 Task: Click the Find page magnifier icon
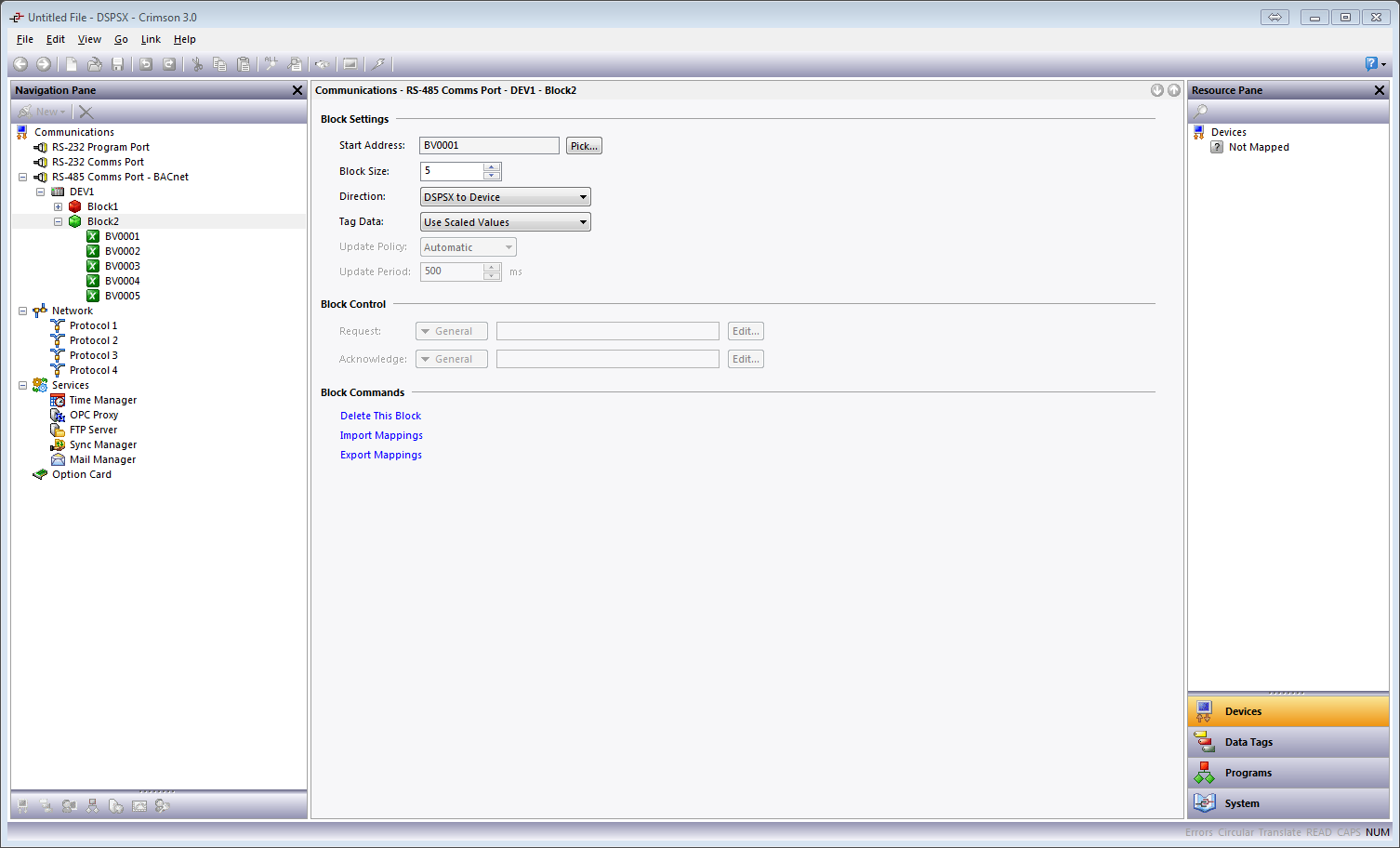coord(296,64)
